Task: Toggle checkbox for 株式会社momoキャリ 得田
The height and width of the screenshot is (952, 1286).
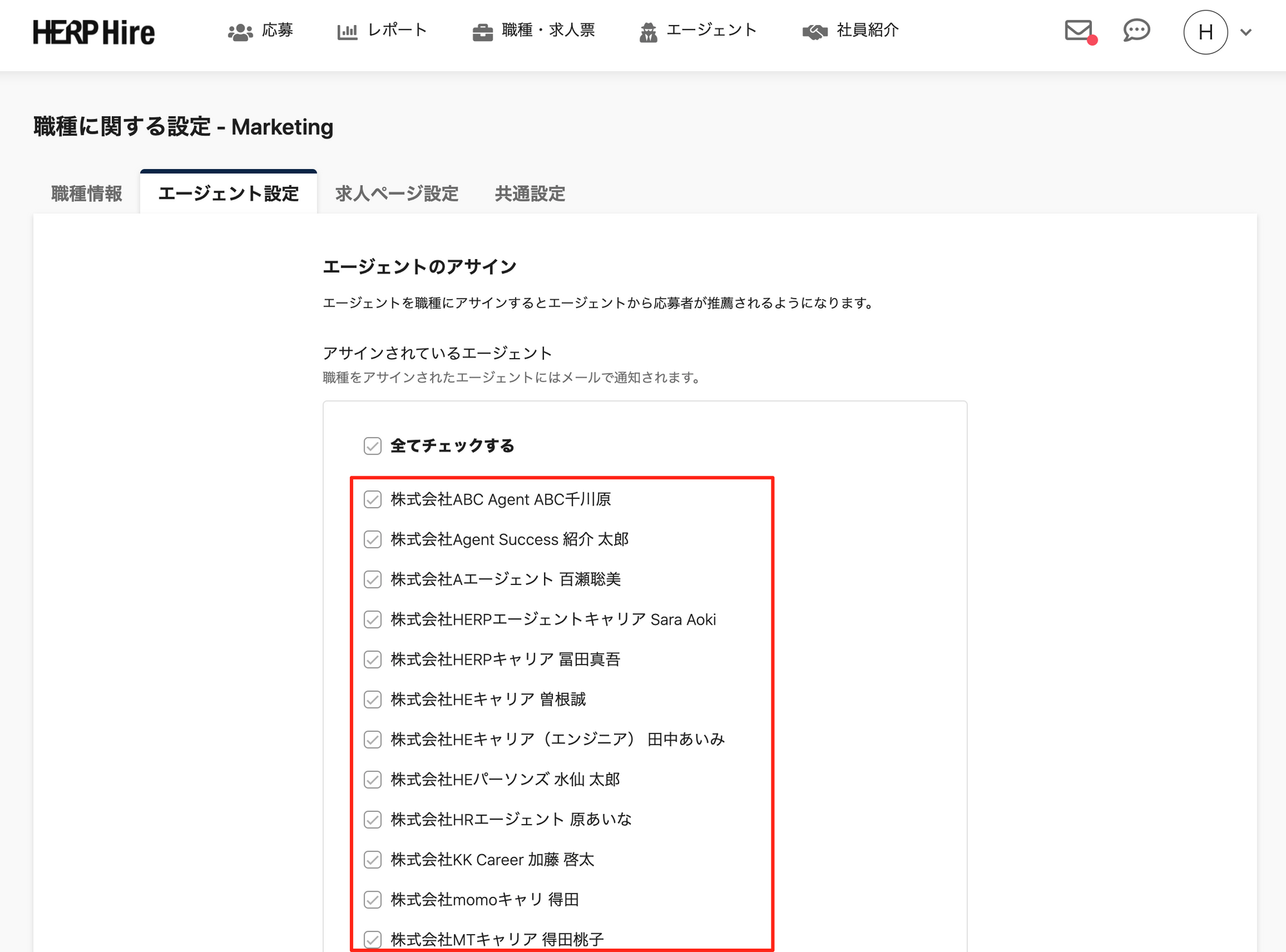Action: 373,900
